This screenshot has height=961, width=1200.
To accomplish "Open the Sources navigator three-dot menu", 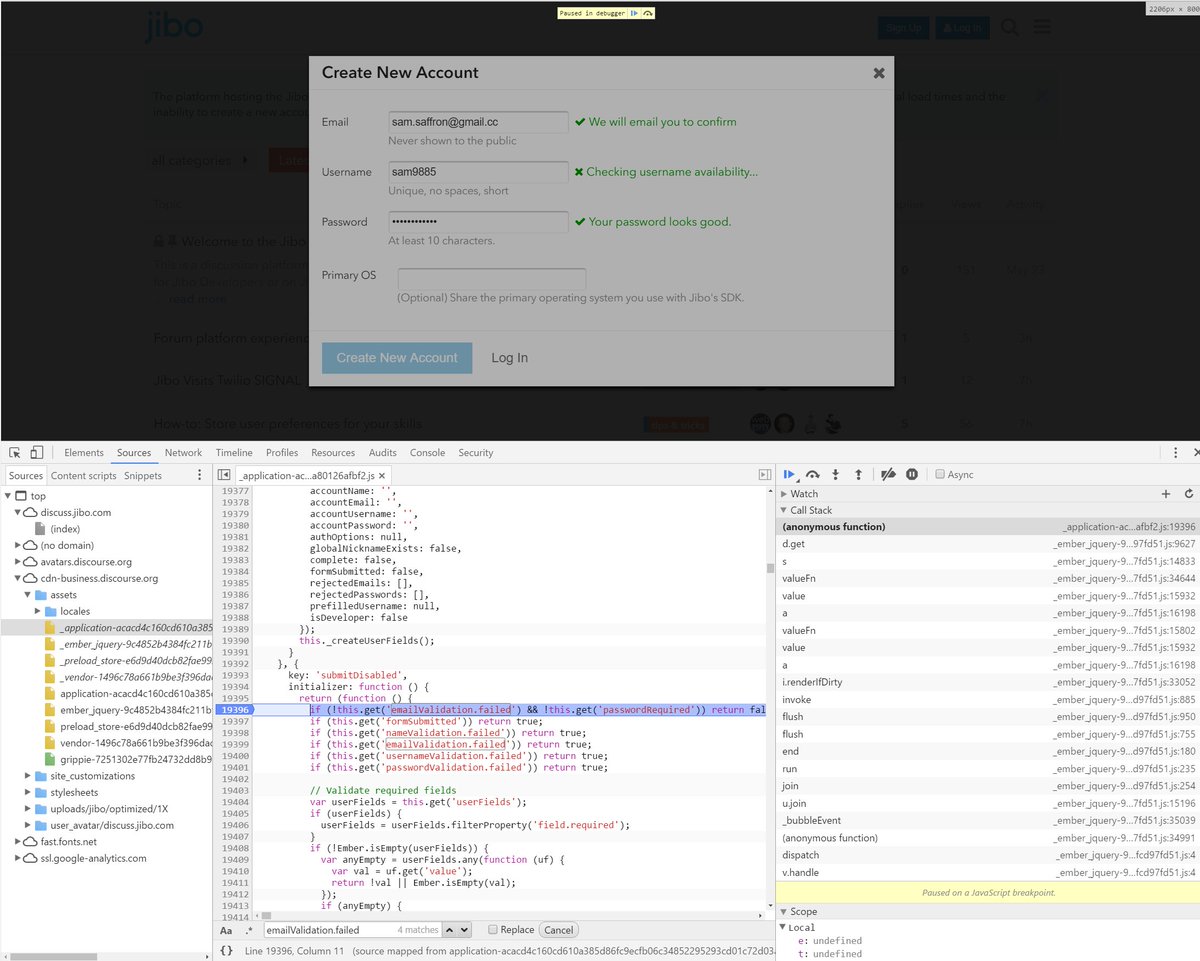I will tap(199, 476).
